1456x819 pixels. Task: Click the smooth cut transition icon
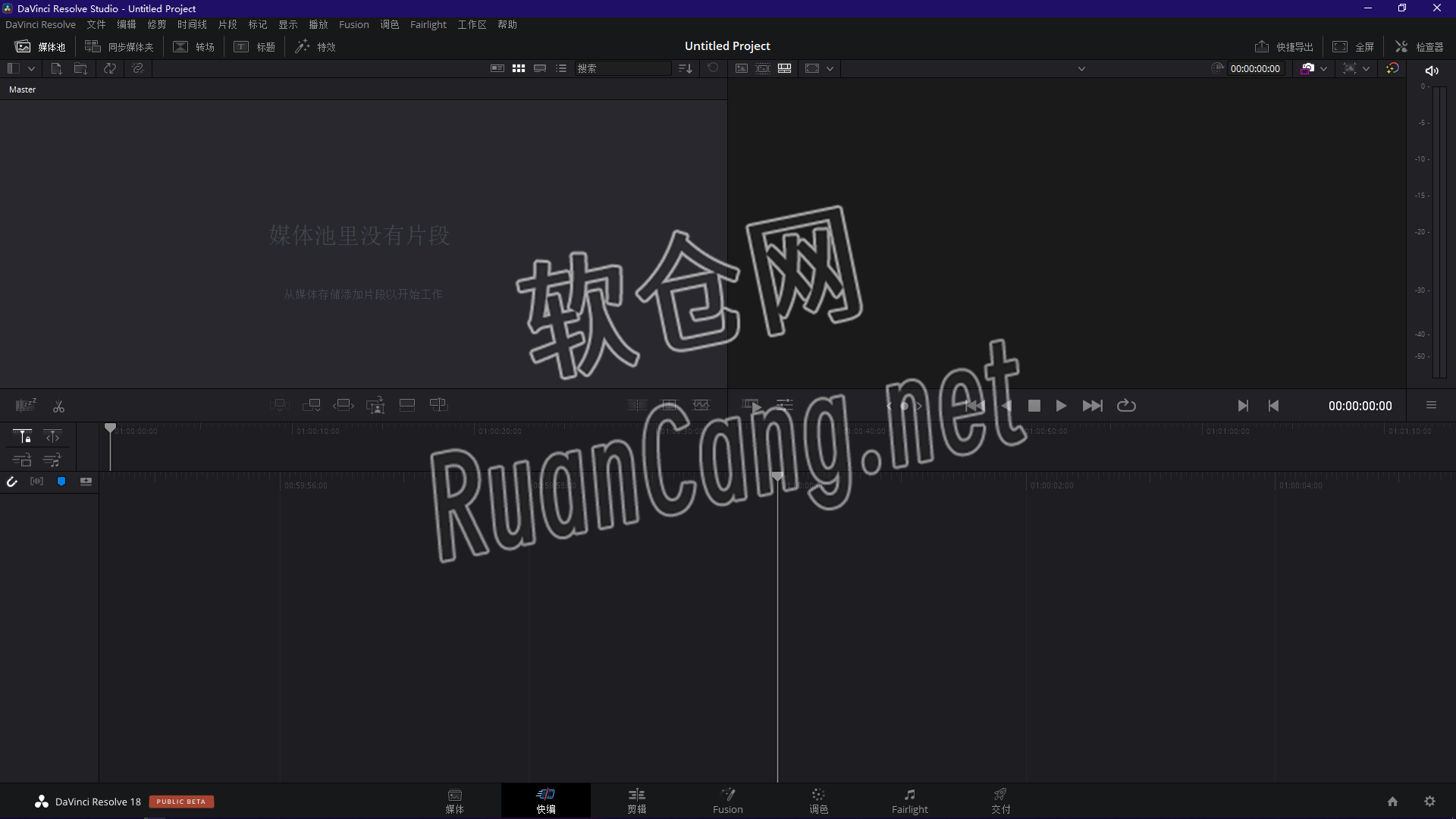coord(701,405)
